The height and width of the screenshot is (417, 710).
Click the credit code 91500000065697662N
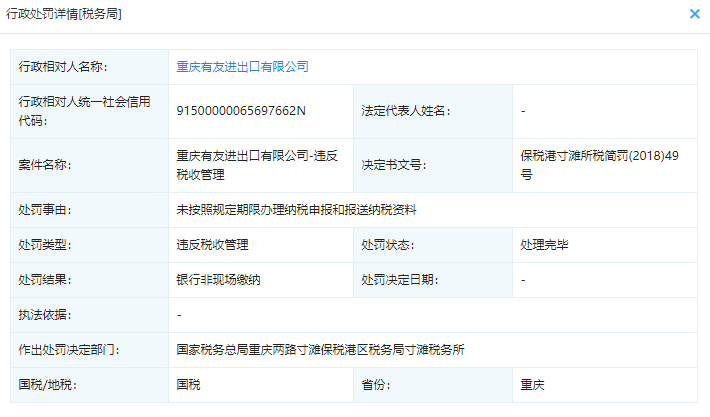[x=241, y=111]
